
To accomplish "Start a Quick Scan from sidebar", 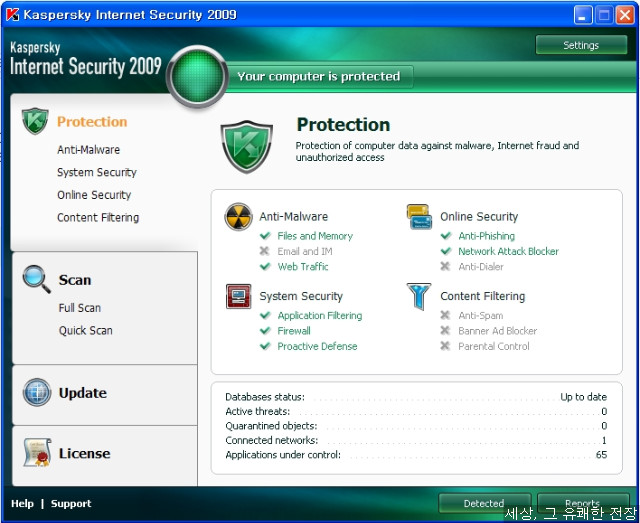I will [x=86, y=330].
